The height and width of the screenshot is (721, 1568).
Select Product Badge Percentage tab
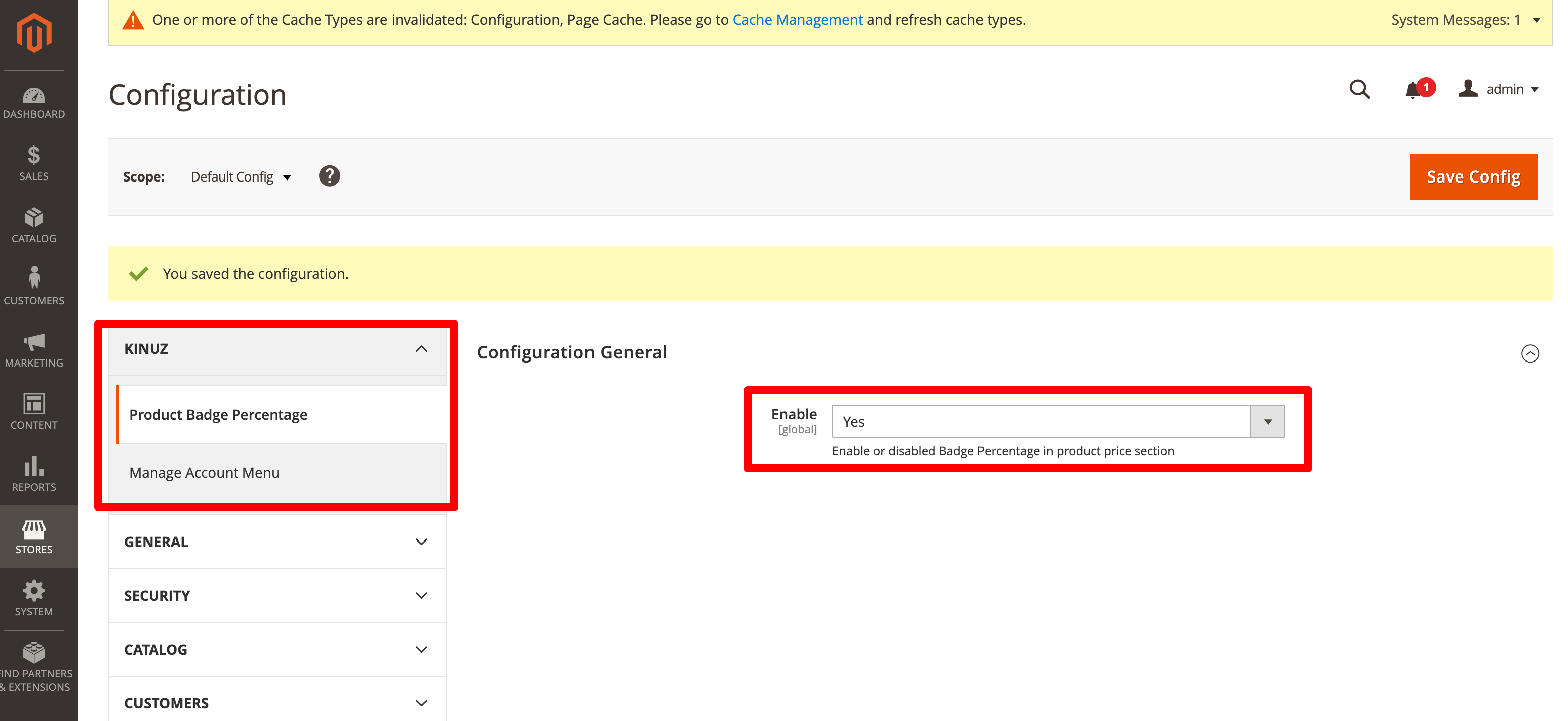point(218,415)
